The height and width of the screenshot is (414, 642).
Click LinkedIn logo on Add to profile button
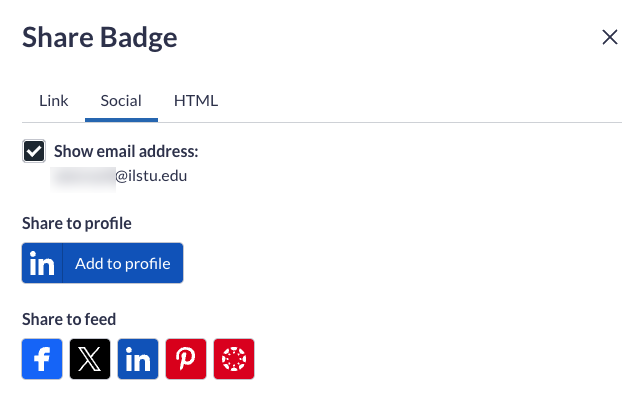[x=42, y=264]
